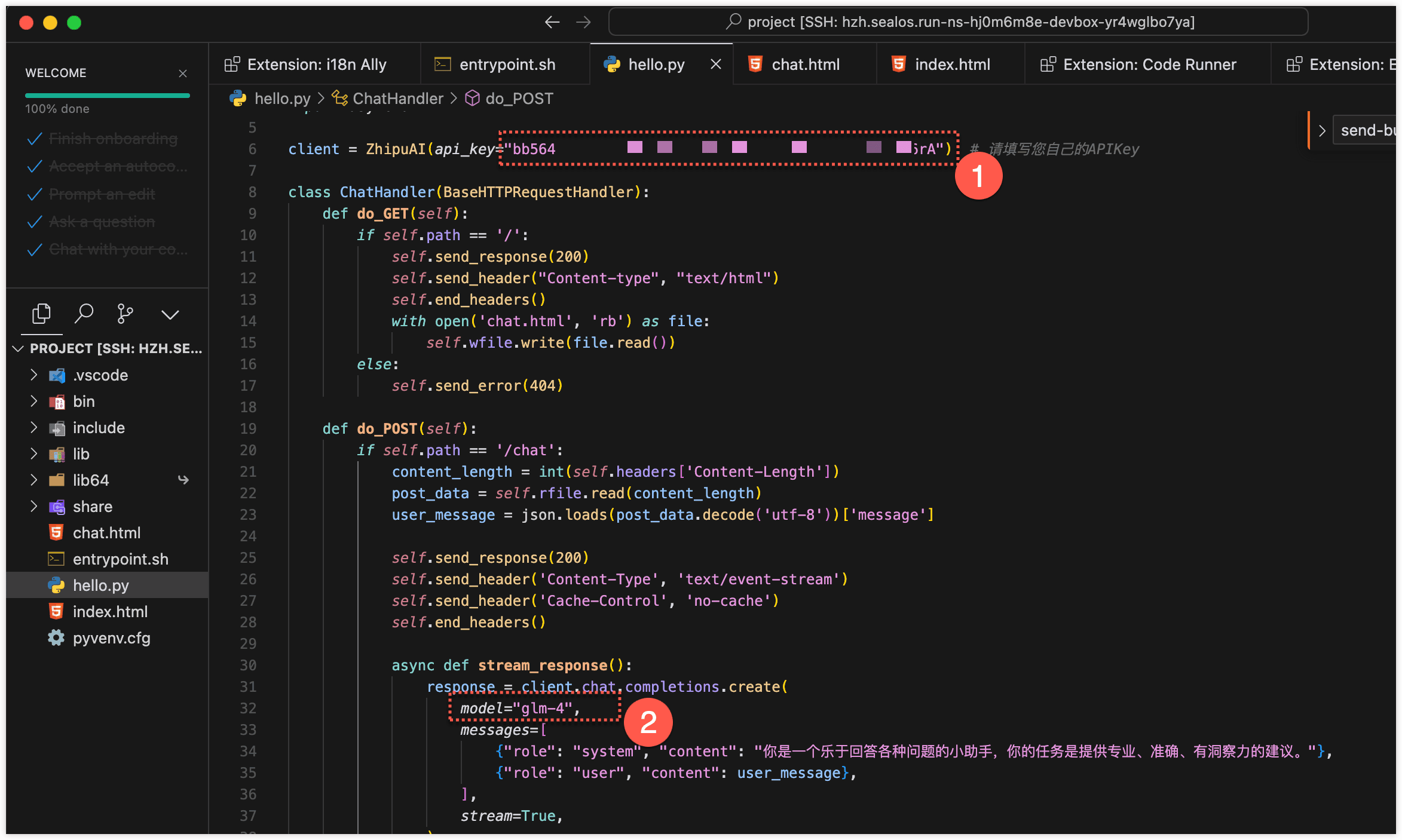Switch to the Extension: Code Runner tab
Screen dimensions: 1402x840
pyautogui.click(x=1147, y=64)
